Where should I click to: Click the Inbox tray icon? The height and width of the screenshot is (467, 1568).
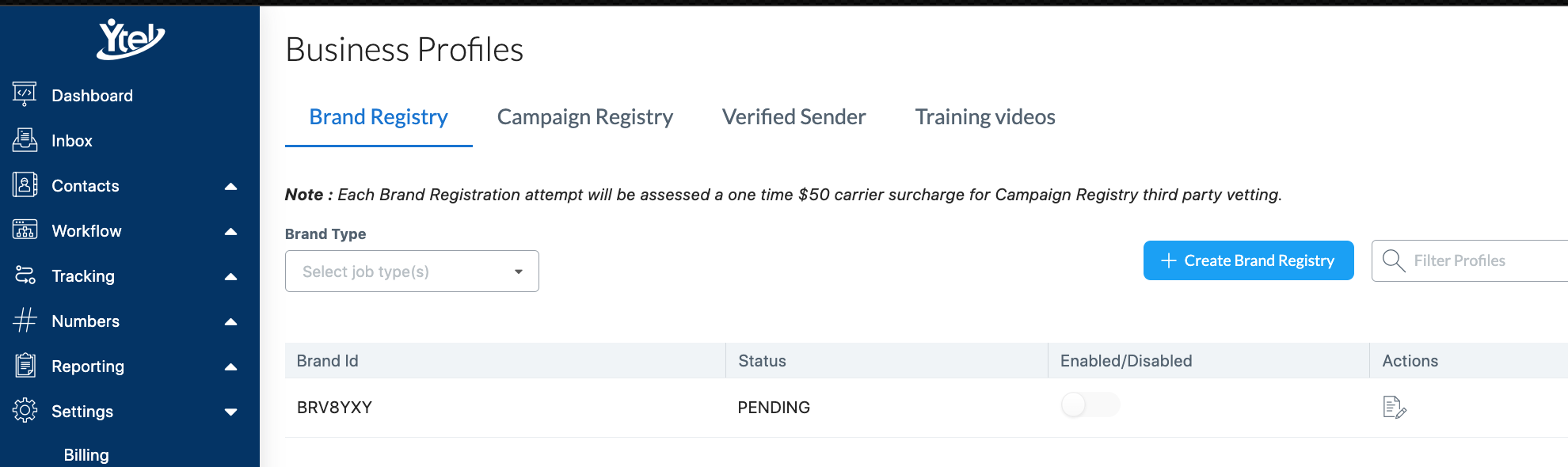pyautogui.click(x=25, y=140)
